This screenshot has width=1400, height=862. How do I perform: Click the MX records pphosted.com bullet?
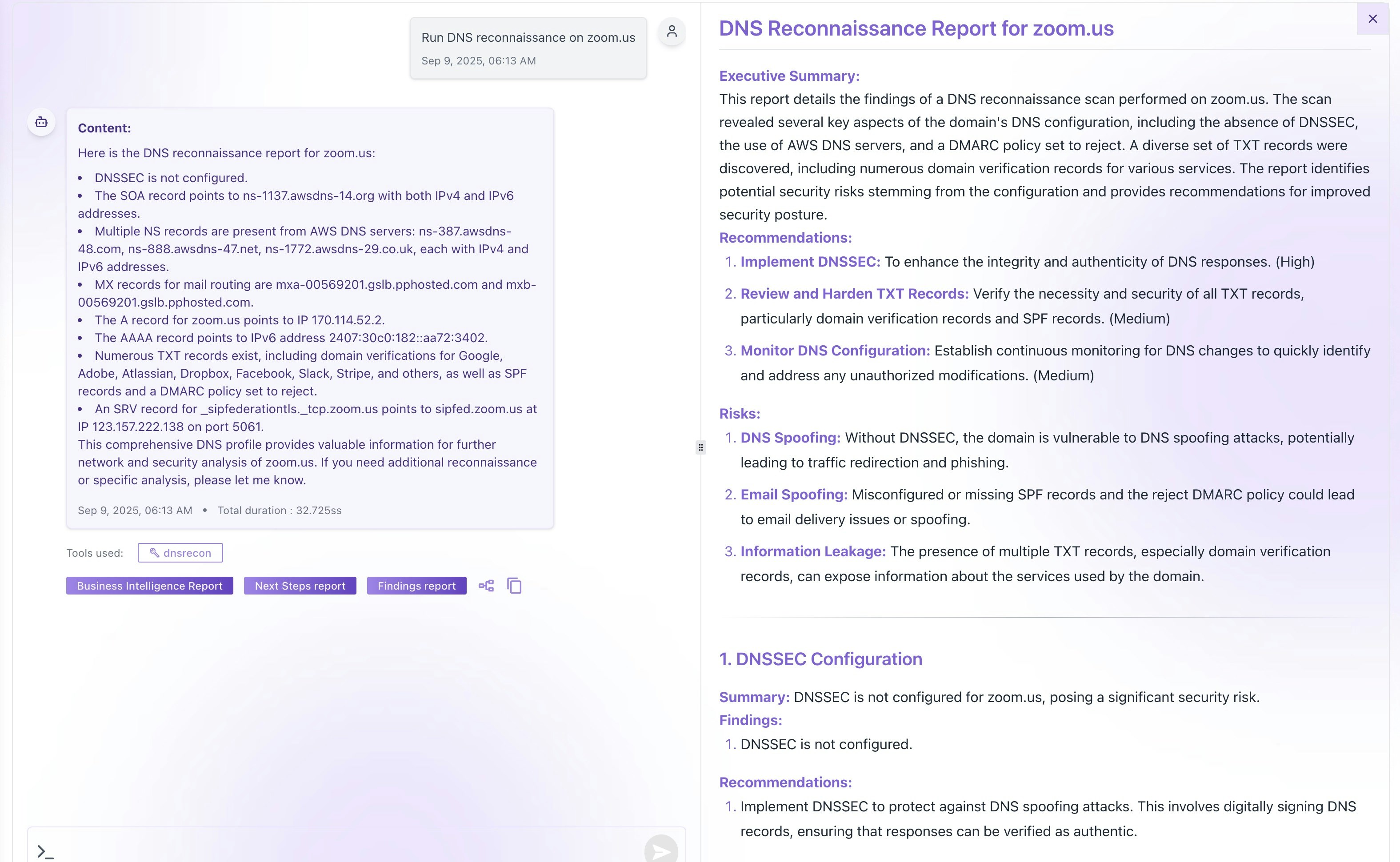coord(307,293)
